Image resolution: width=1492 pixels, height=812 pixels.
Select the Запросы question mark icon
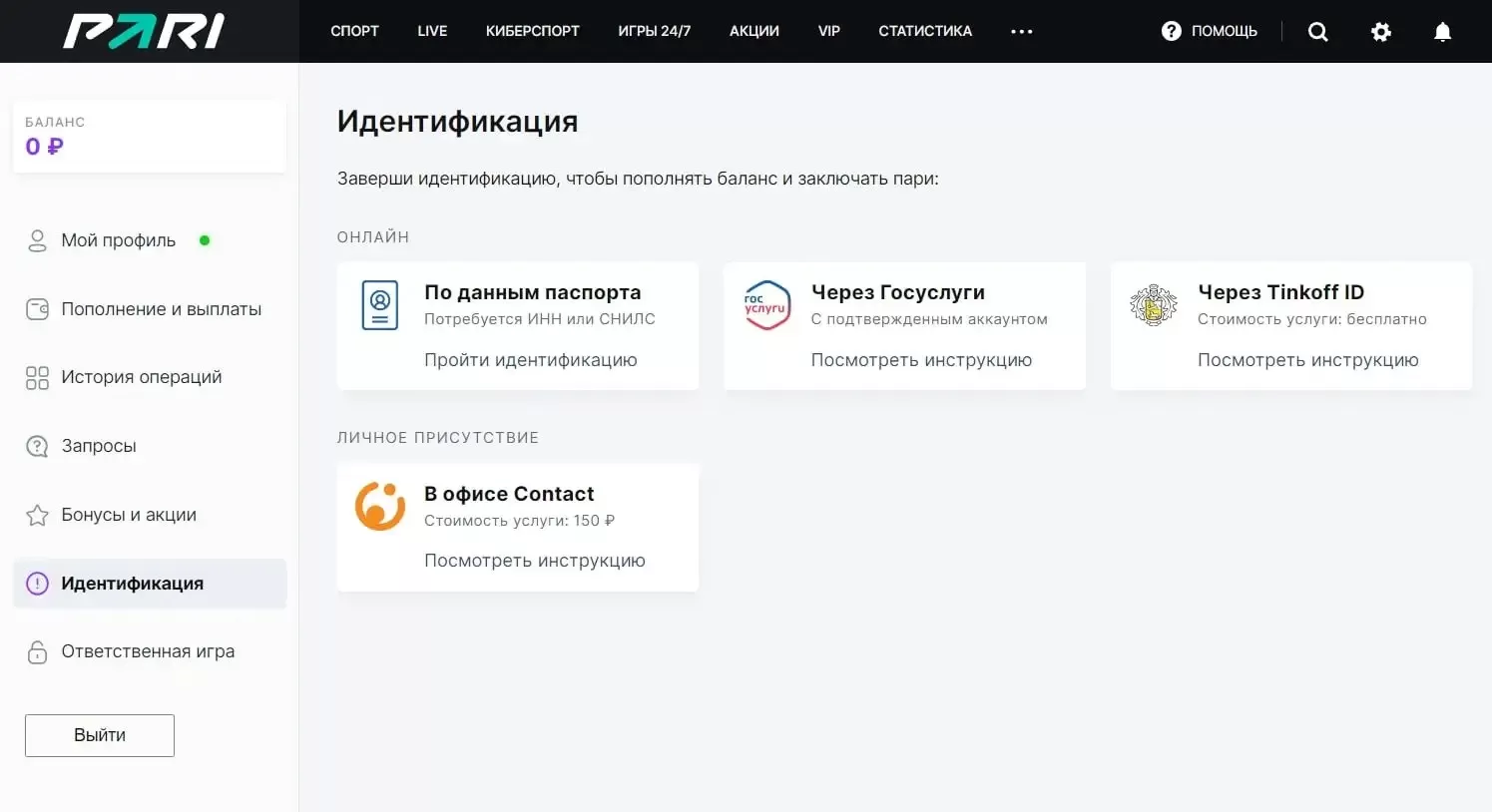click(x=38, y=446)
